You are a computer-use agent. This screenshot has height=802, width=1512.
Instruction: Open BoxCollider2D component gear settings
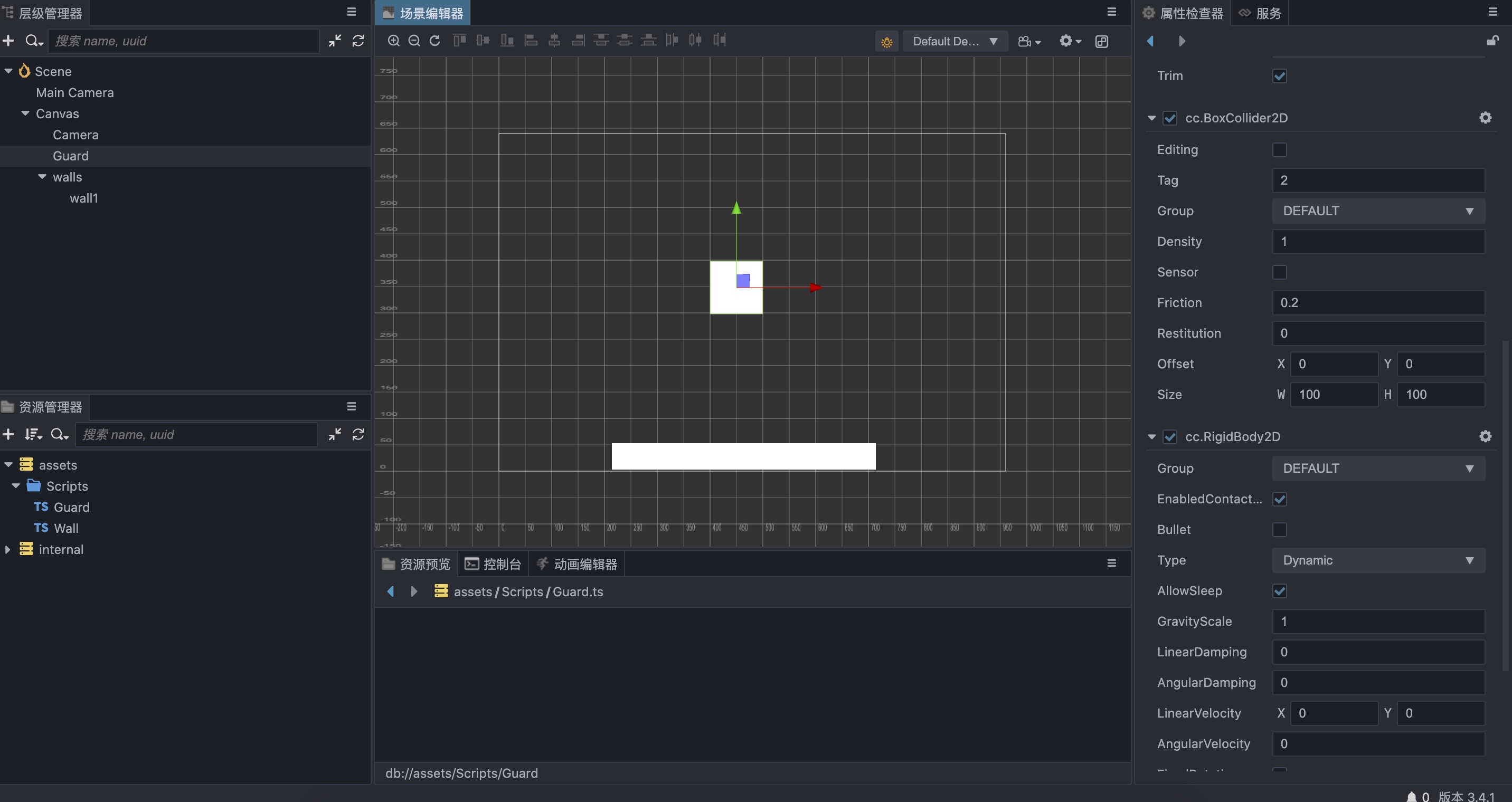[1485, 118]
